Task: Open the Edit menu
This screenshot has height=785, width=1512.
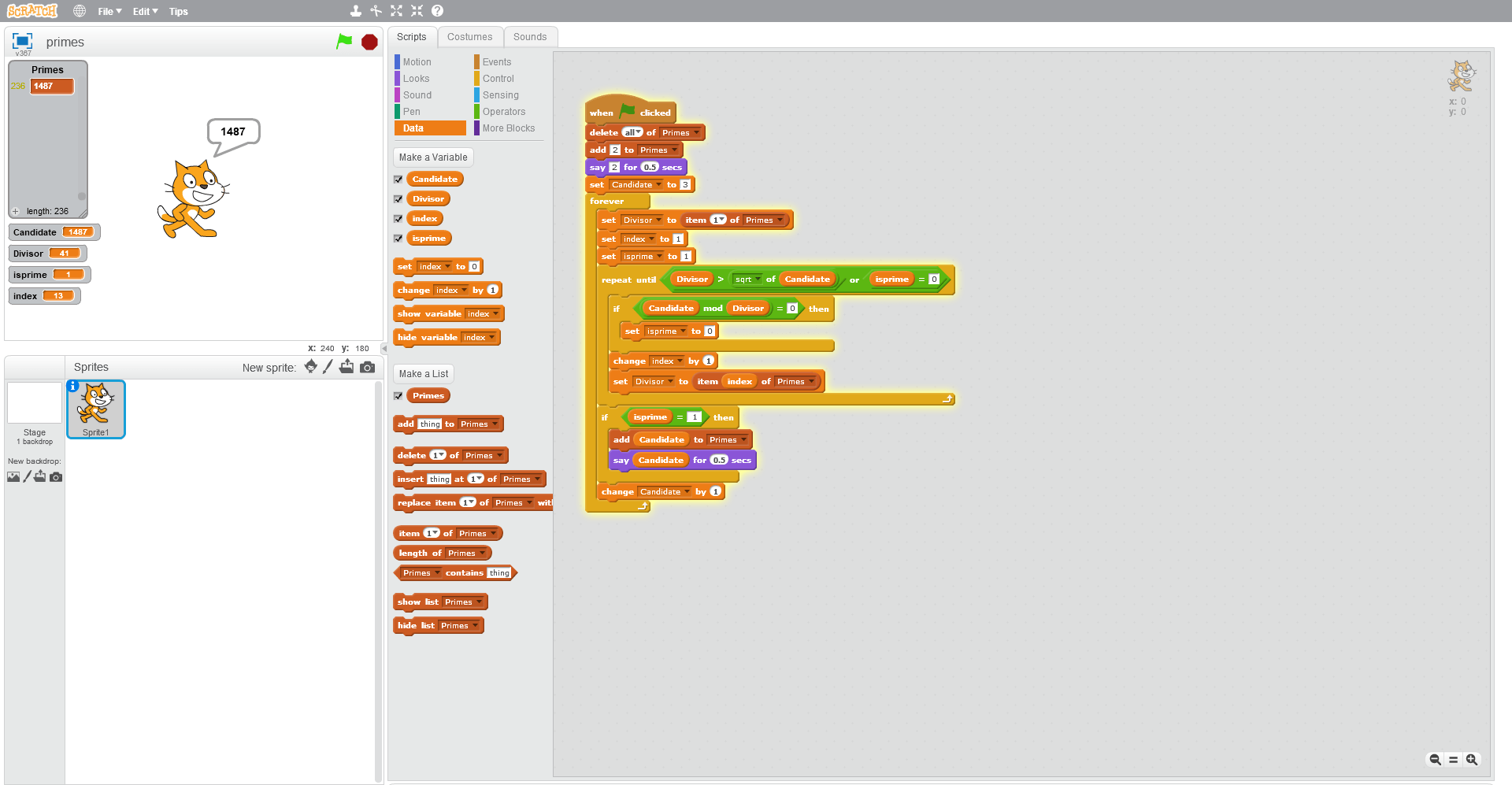Action: click(143, 11)
